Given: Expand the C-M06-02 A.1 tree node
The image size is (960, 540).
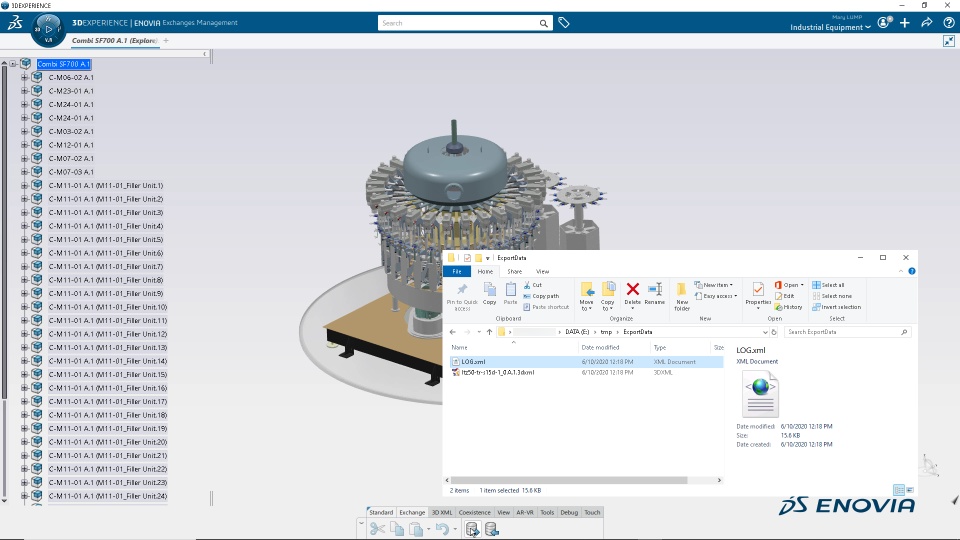Looking at the screenshot, I should coord(24,77).
